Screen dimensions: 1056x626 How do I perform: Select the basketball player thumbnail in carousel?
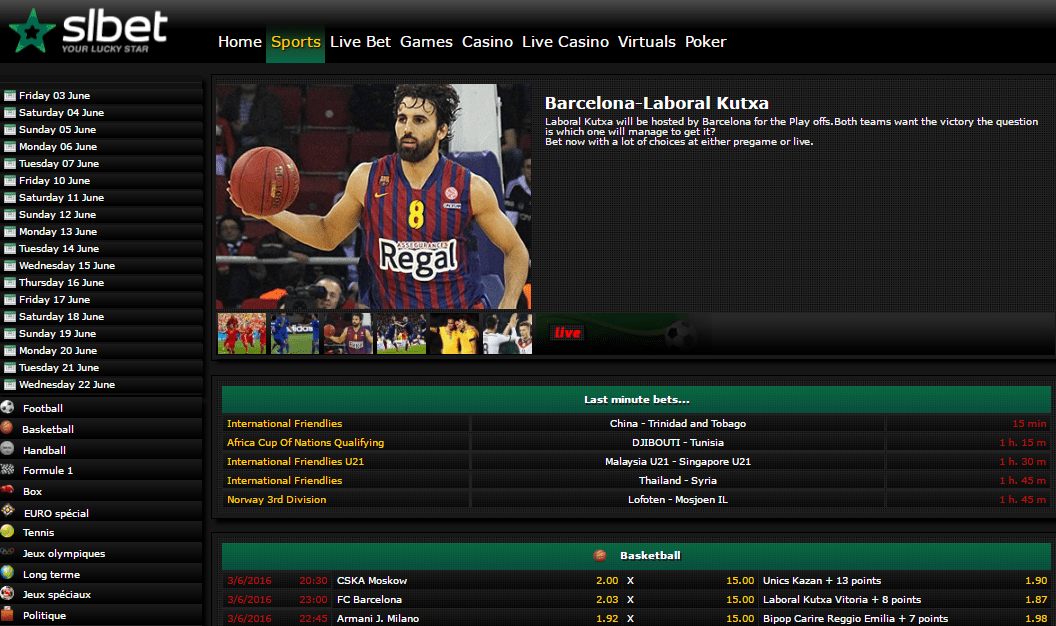click(x=348, y=334)
